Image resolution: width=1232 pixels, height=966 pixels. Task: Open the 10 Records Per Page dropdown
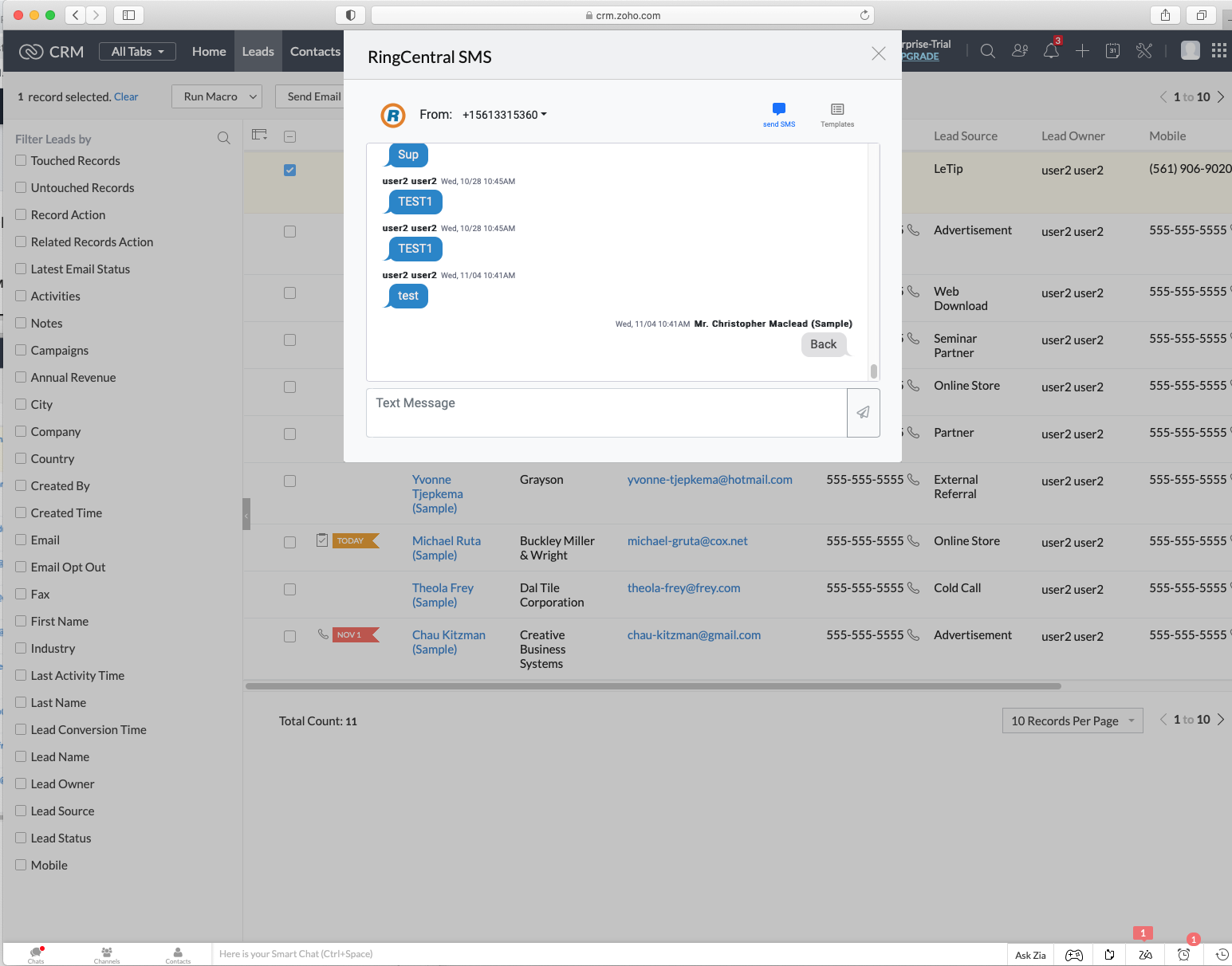click(x=1073, y=721)
